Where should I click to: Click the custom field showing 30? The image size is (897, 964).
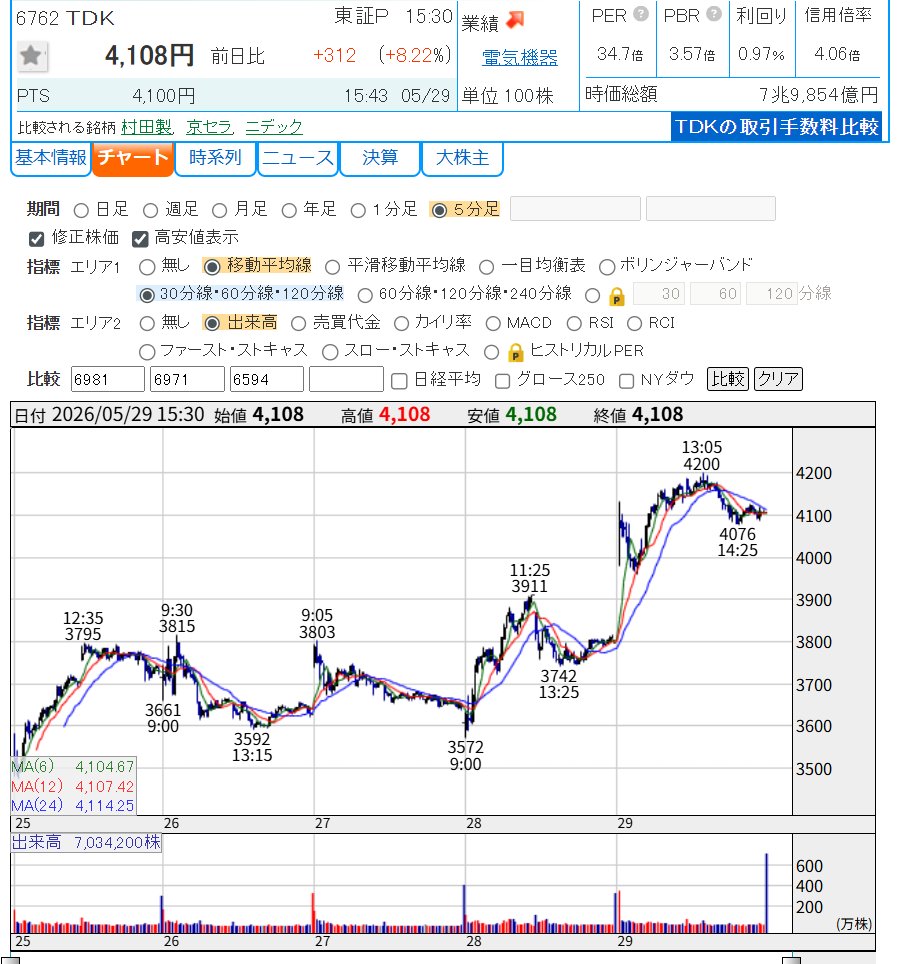tap(658, 294)
